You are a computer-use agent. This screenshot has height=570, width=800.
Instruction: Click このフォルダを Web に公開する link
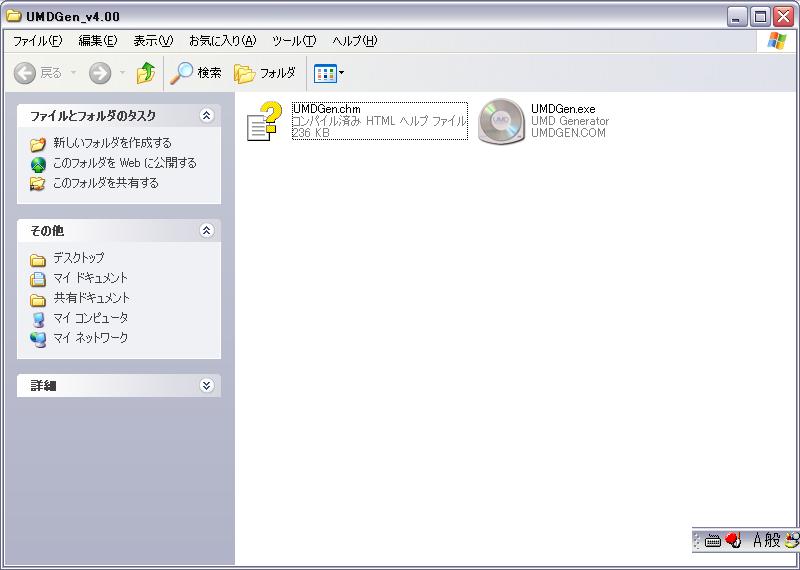124,163
